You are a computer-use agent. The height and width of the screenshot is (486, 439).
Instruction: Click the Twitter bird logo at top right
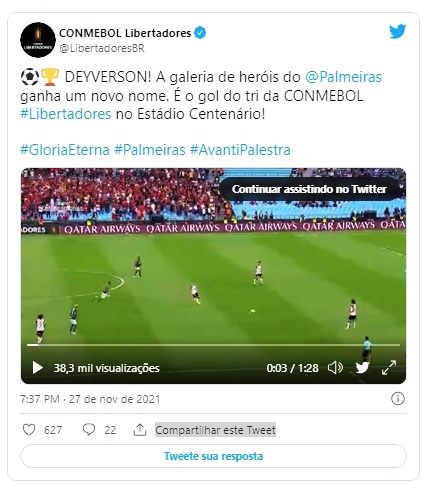pos(397,32)
